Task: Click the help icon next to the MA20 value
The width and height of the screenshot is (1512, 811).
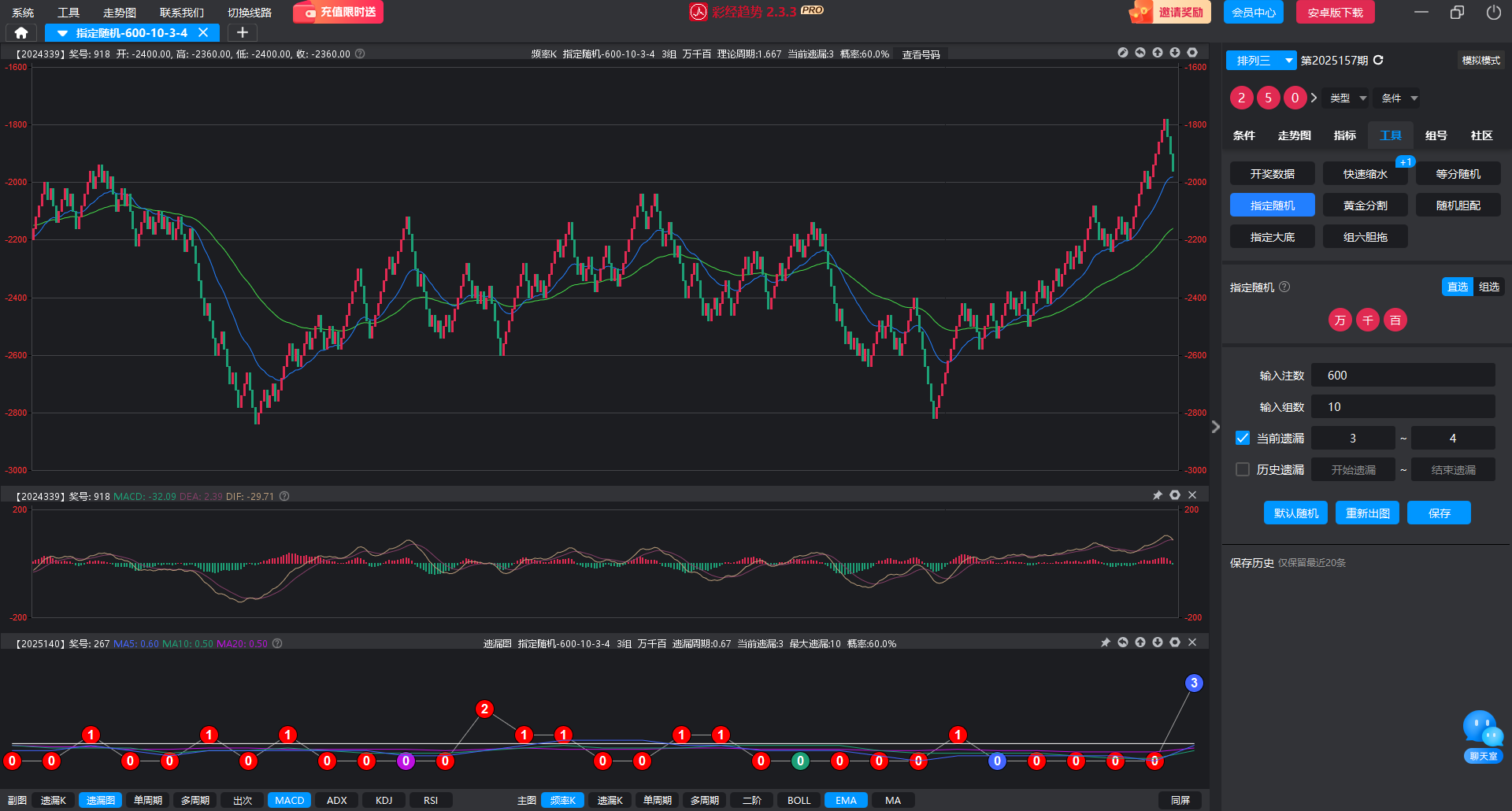Action: click(x=277, y=643)
